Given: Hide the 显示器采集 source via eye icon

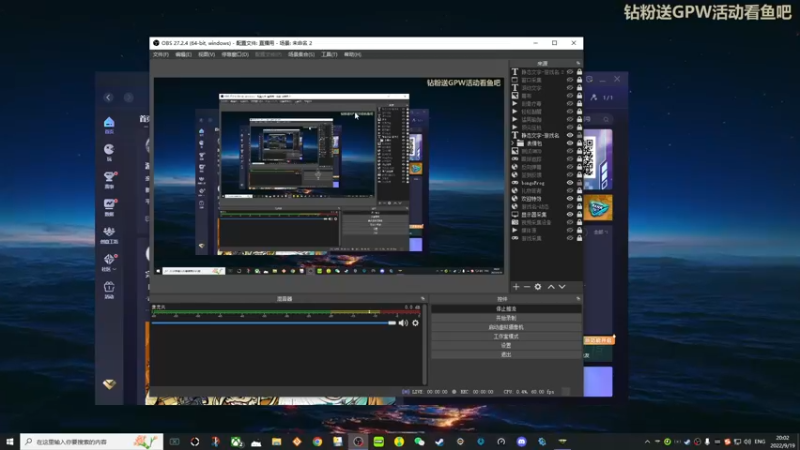Looking at the screenshot, I should [x=570, y=214].
